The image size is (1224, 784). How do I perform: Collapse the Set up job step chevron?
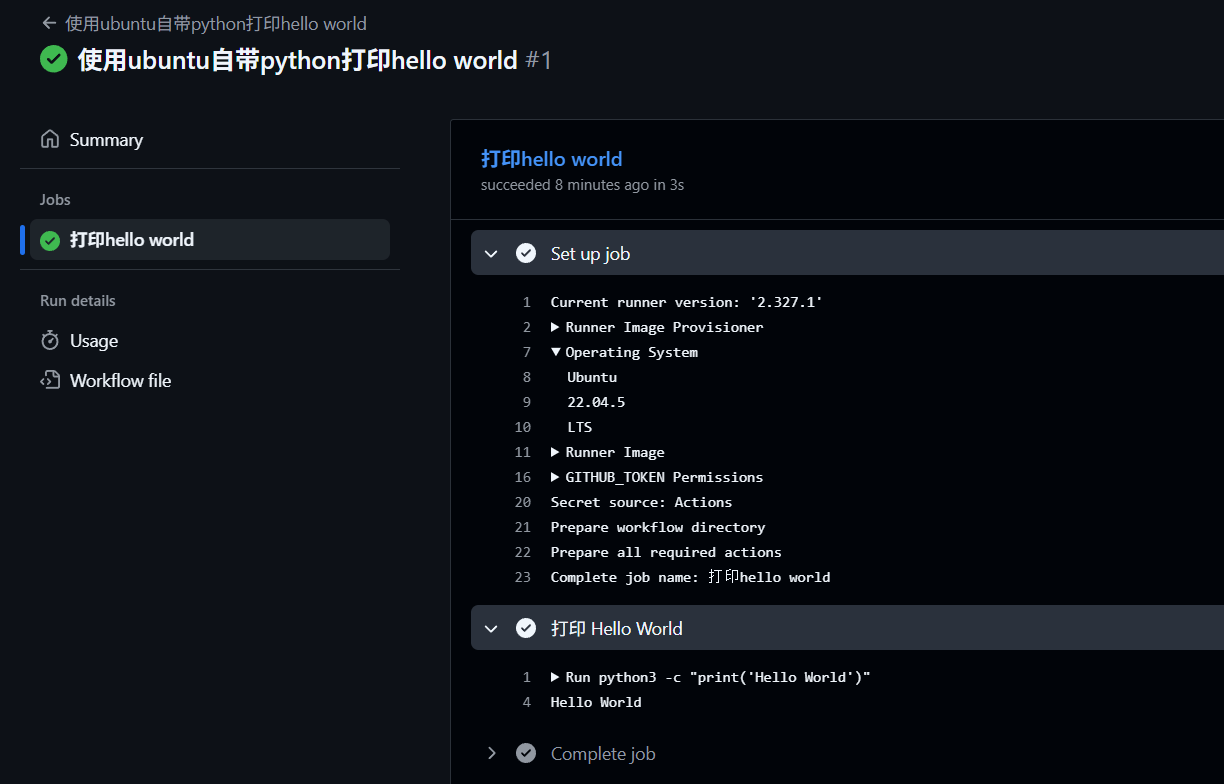point(491,254)
